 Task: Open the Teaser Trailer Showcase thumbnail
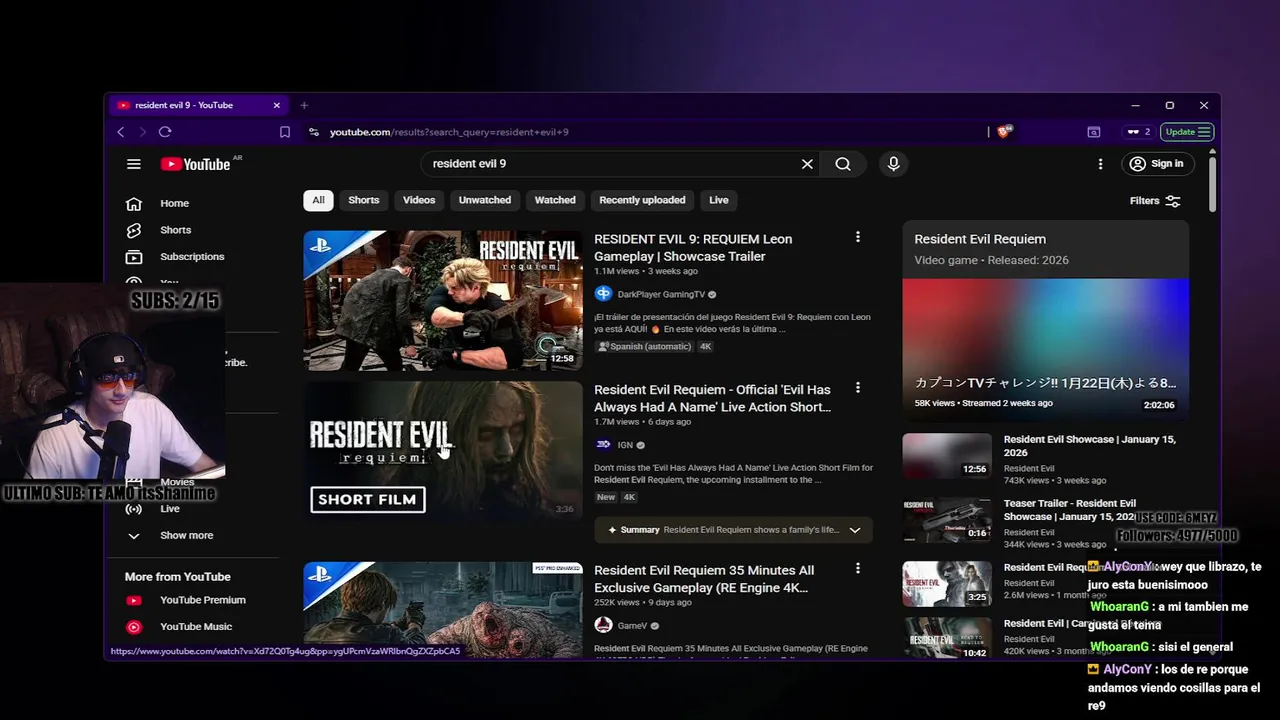[x=947, y=520]
